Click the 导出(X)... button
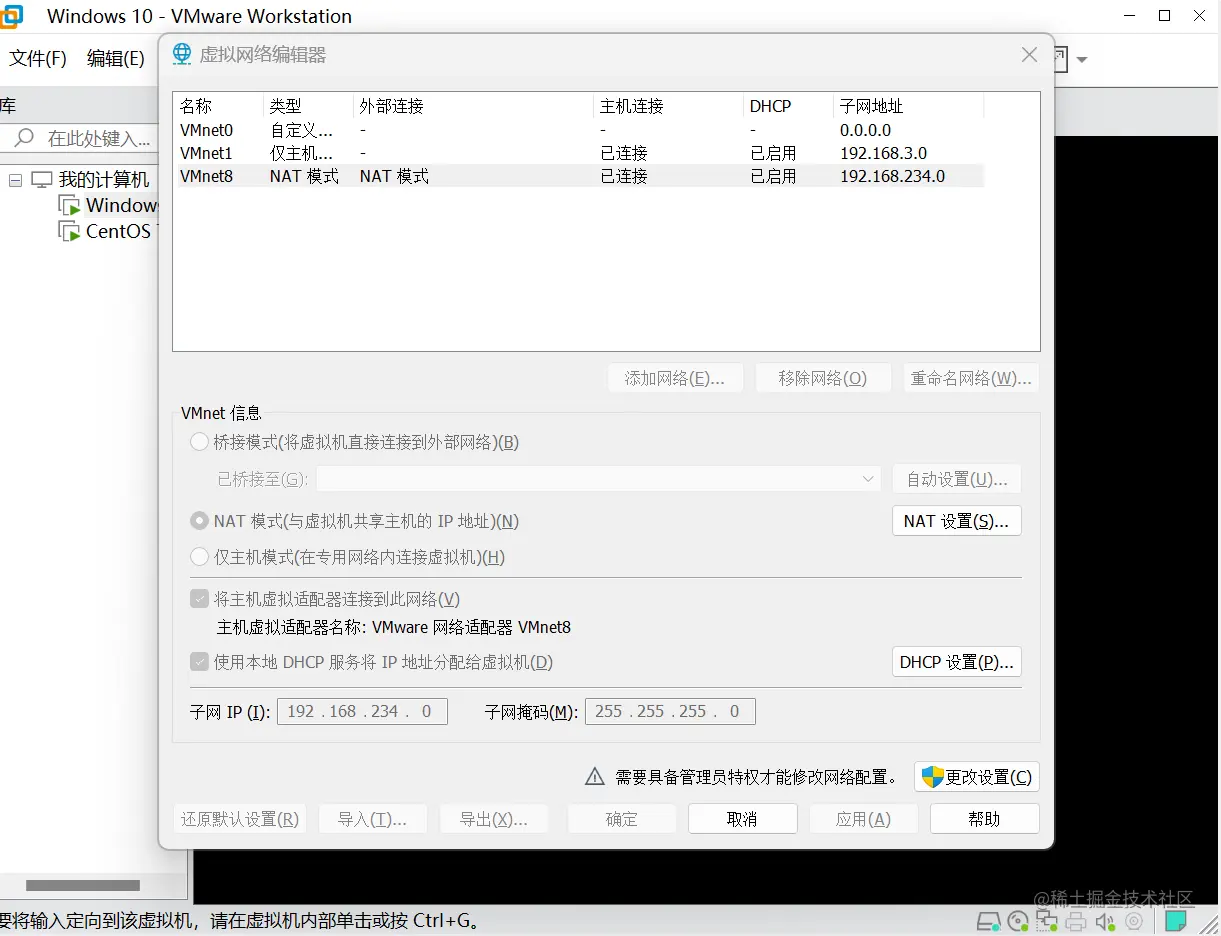This screenshot has width=1221, height=936. pyautogui.click(x=494, y=819)
